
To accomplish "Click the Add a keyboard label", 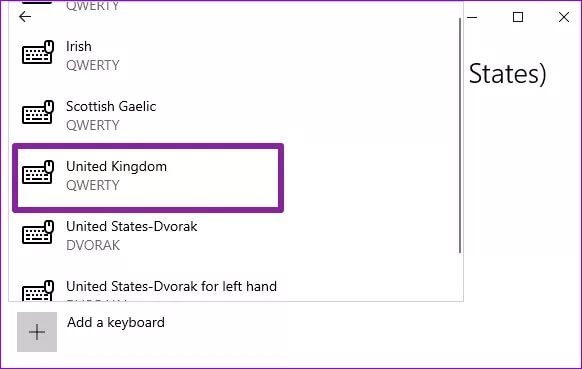I will coord(116,323).
